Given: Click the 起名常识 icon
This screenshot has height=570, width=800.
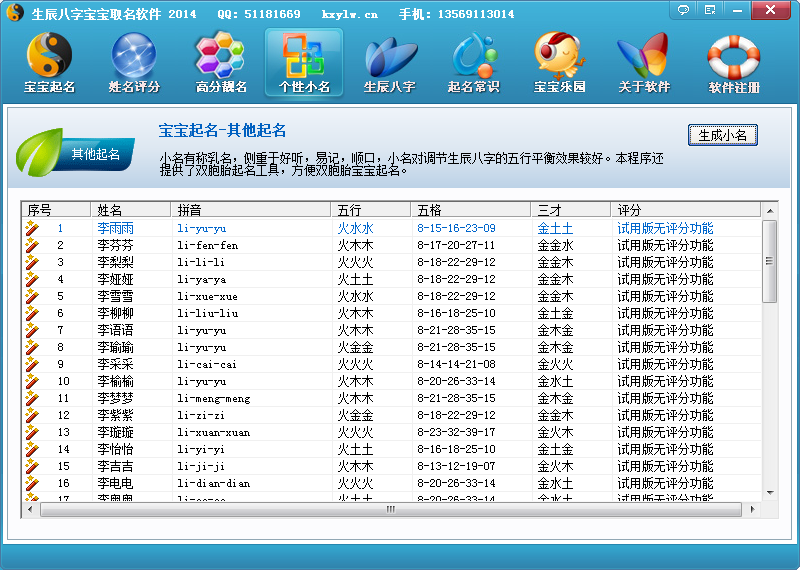Looking at the screenshot, I should click(473, 62).
